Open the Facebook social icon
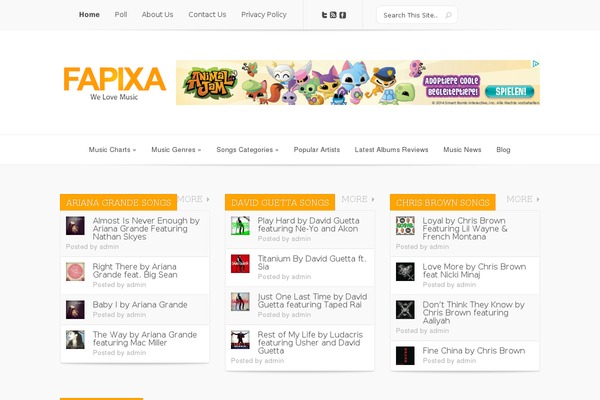 pos(342,15)
